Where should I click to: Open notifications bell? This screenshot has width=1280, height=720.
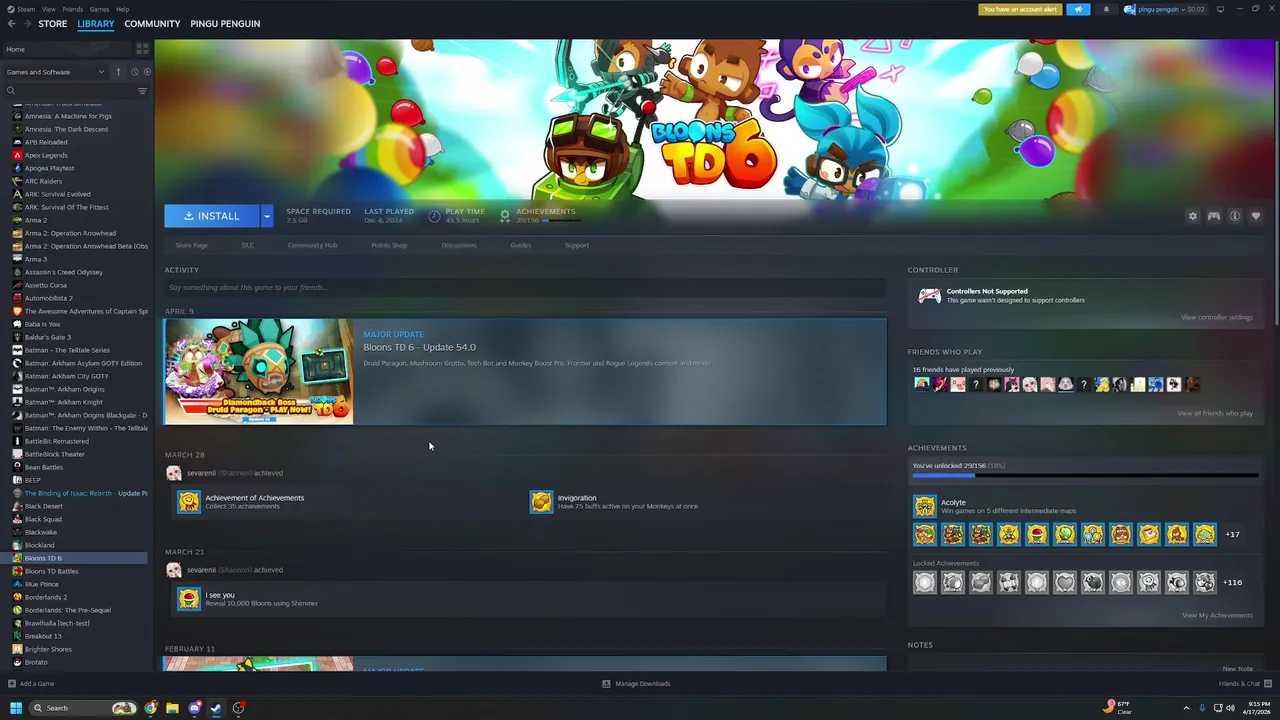tap(1106, 9)
